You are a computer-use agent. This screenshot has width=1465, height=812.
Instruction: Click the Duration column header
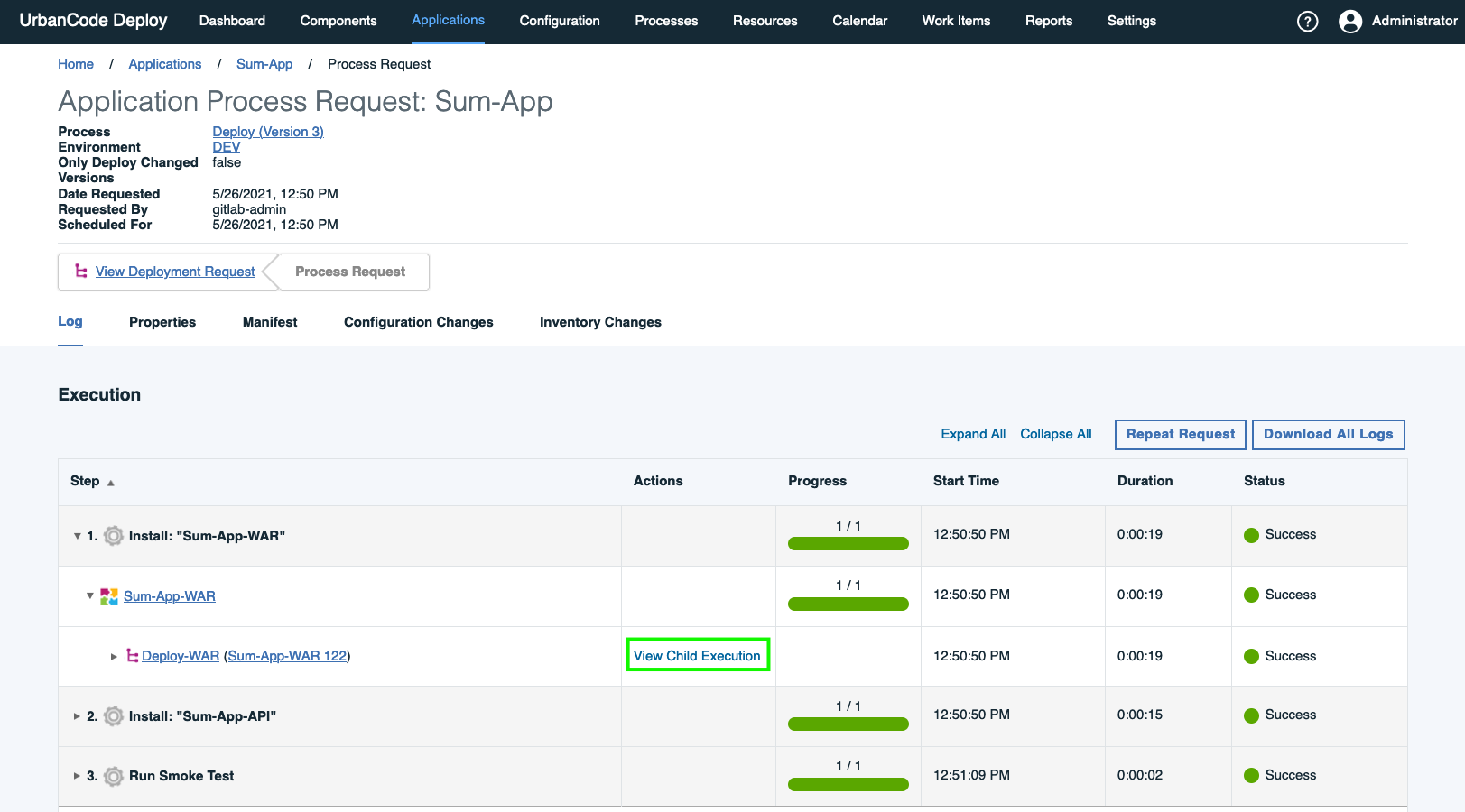(1145, 481)
